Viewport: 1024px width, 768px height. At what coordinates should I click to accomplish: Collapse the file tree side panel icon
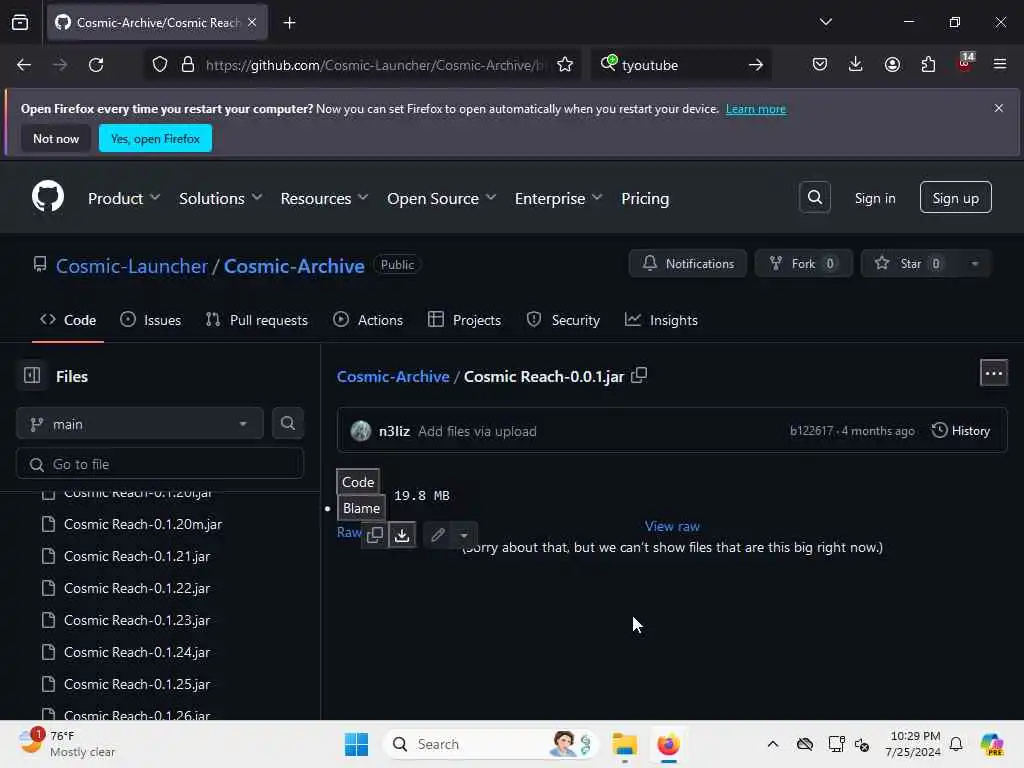tap(32, 376)
